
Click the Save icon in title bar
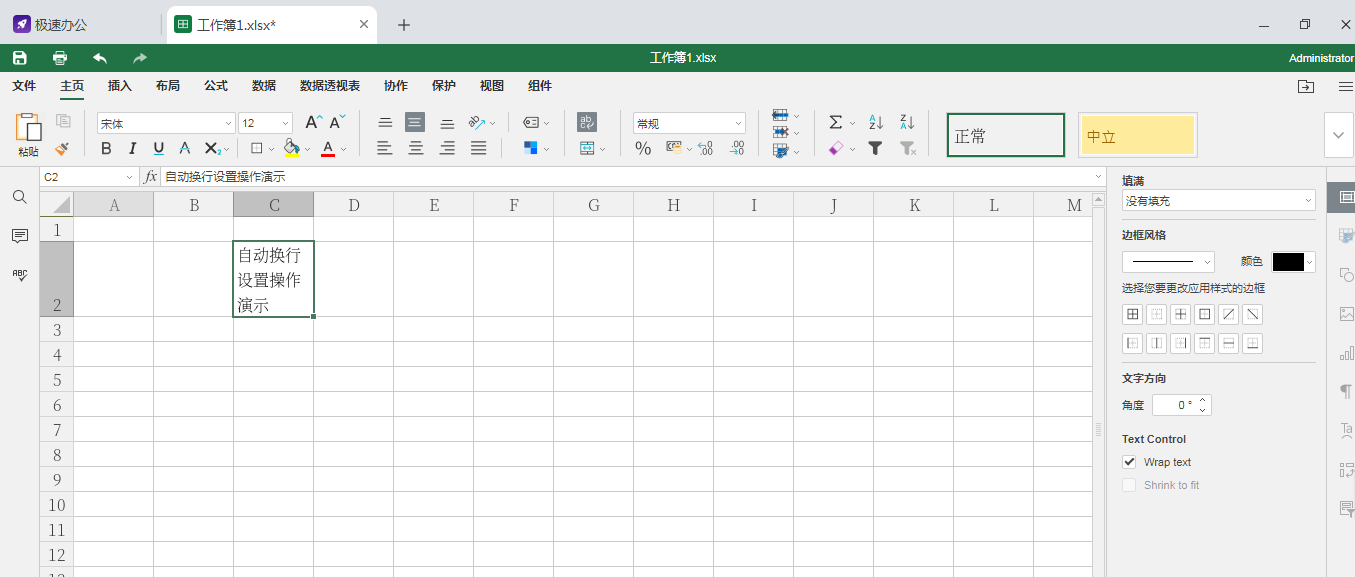click(20, 58)
